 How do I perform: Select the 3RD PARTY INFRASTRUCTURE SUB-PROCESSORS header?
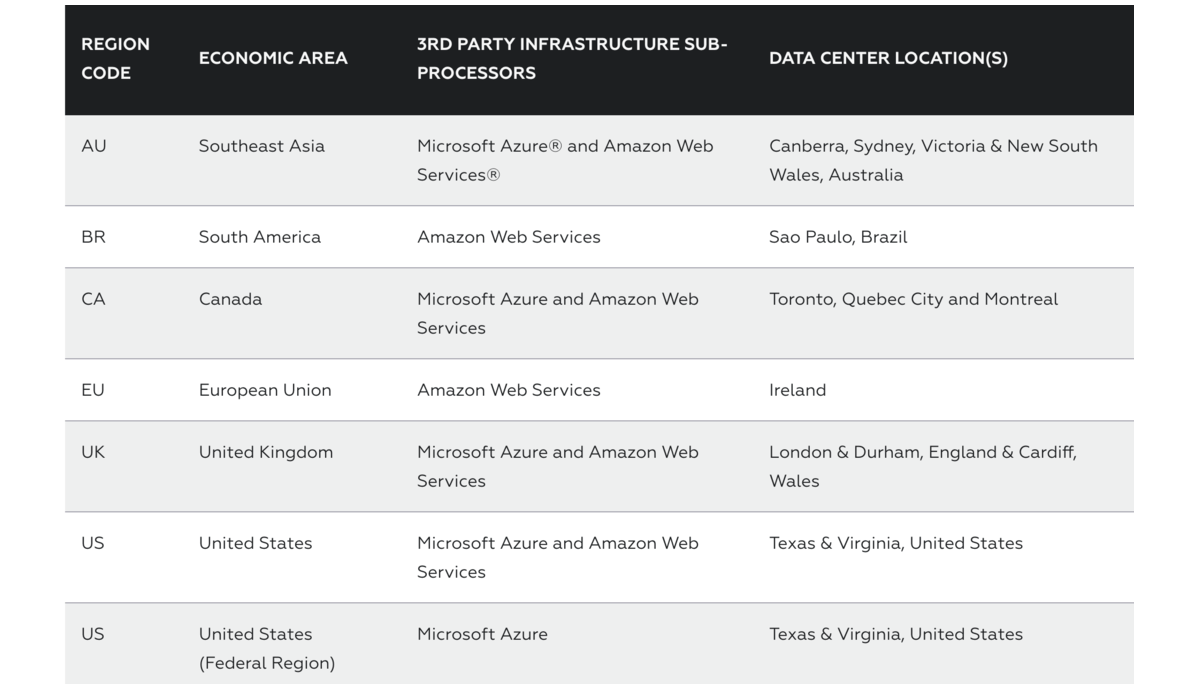pyautogui.click(x=572, y=58)
